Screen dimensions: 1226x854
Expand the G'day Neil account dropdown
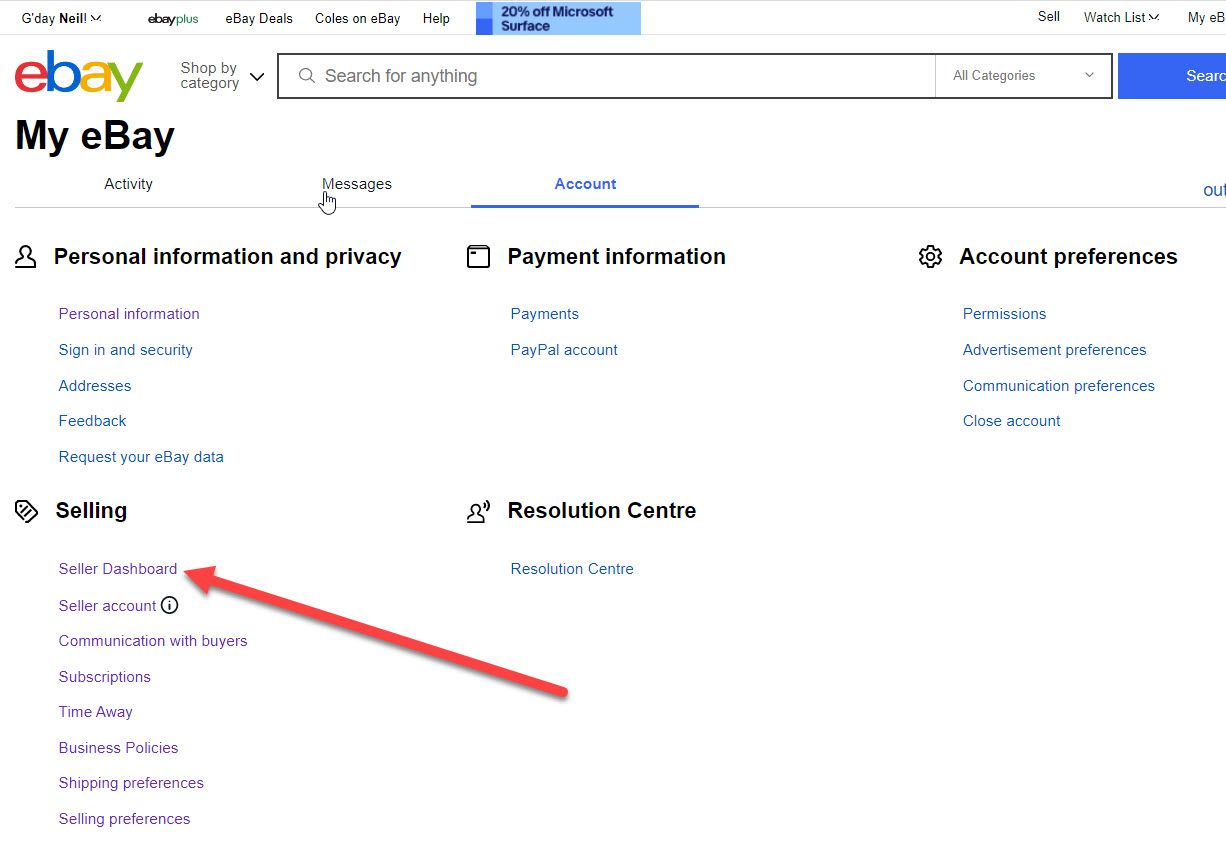pos(61,18)
